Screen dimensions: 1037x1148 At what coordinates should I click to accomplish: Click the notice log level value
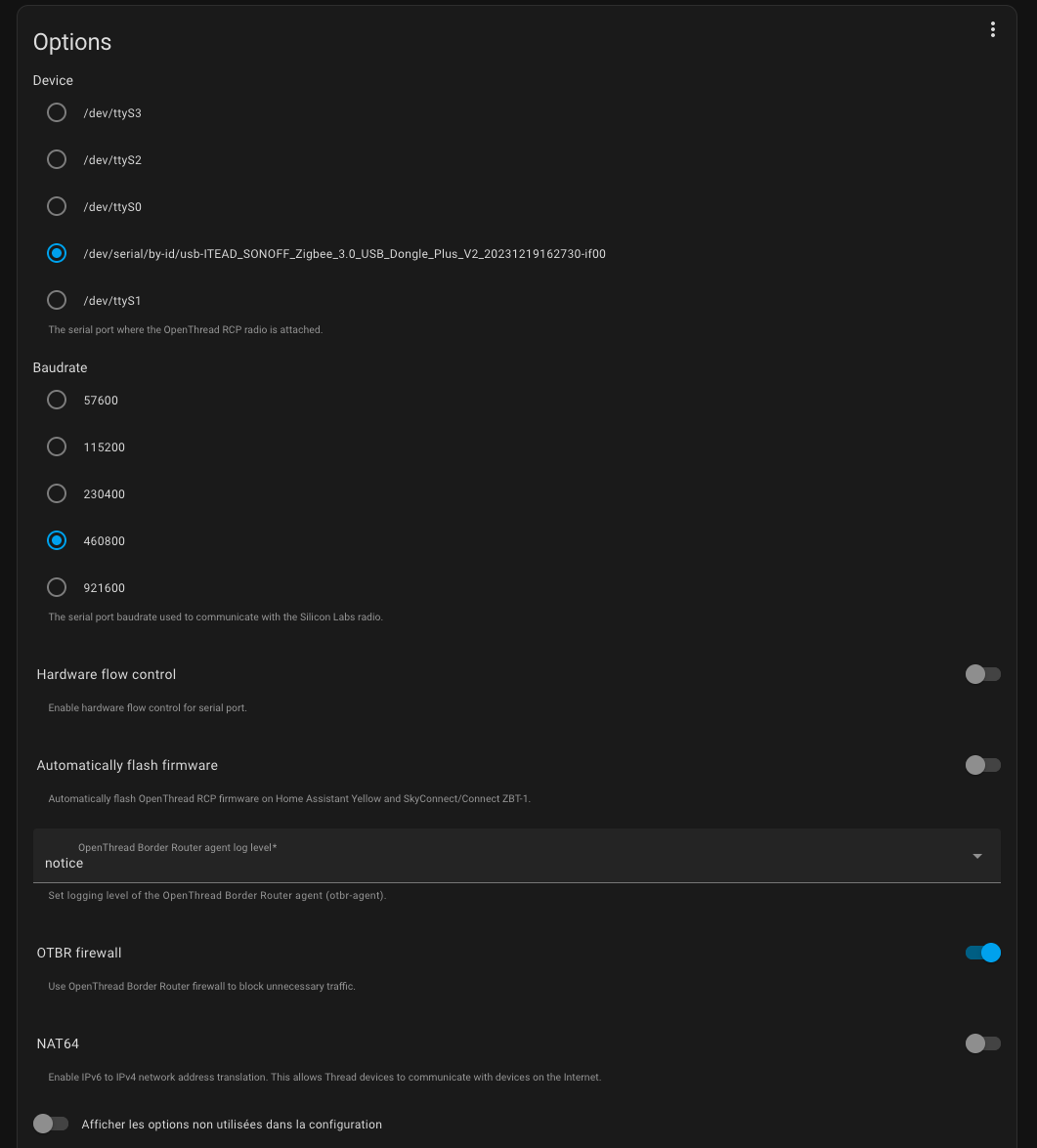coord(65,864)
